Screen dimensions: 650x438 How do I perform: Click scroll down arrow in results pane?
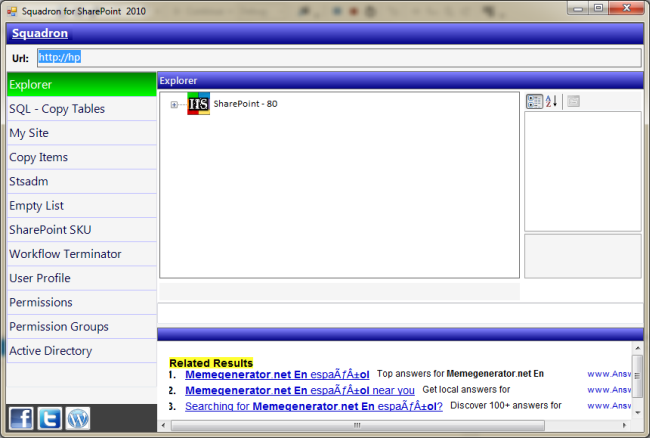638,413
